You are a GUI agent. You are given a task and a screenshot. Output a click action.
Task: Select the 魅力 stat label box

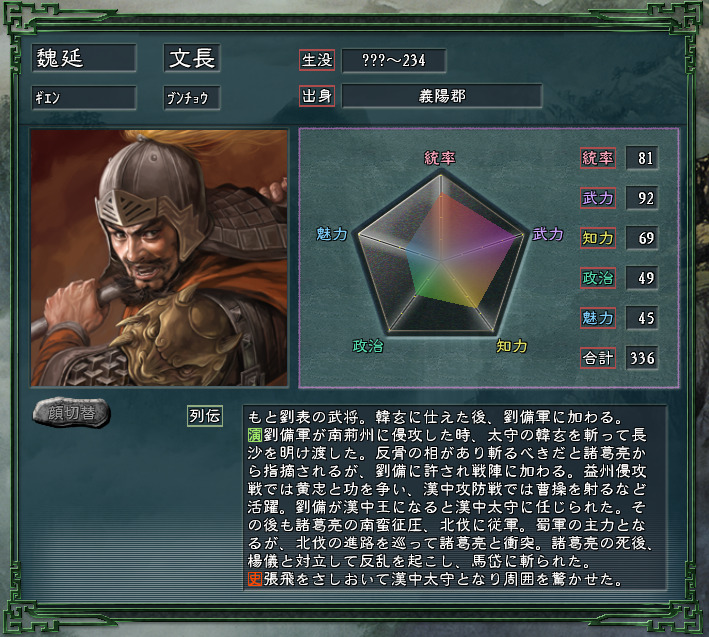[598, 318]
